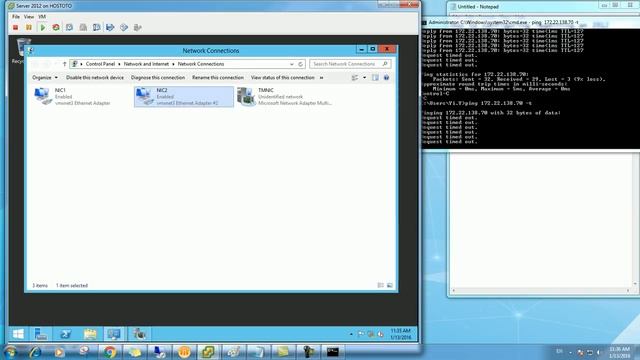Click the Change your view icon
Viewport: 640px width, 360px height.
pos(355,78)
